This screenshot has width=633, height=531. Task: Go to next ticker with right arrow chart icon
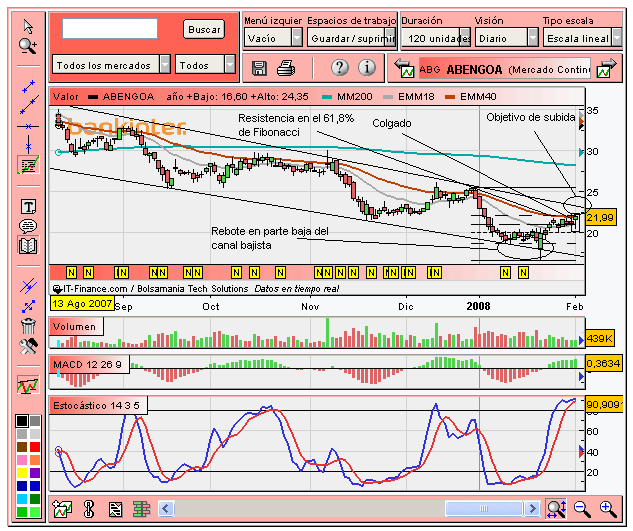[607, 68]
